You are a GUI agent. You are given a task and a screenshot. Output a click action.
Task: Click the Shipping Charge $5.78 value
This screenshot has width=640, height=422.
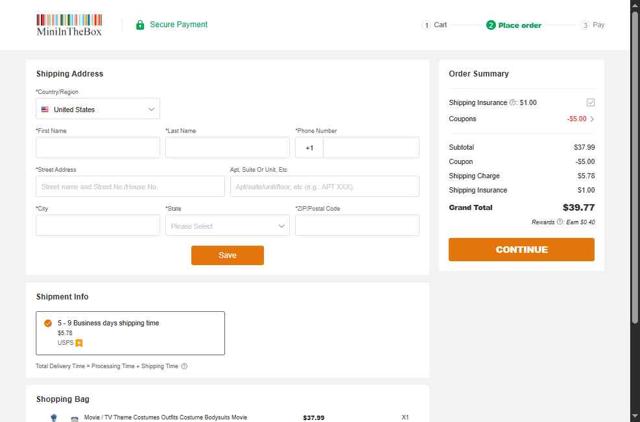pyautogui.click(x=586, y=176)
